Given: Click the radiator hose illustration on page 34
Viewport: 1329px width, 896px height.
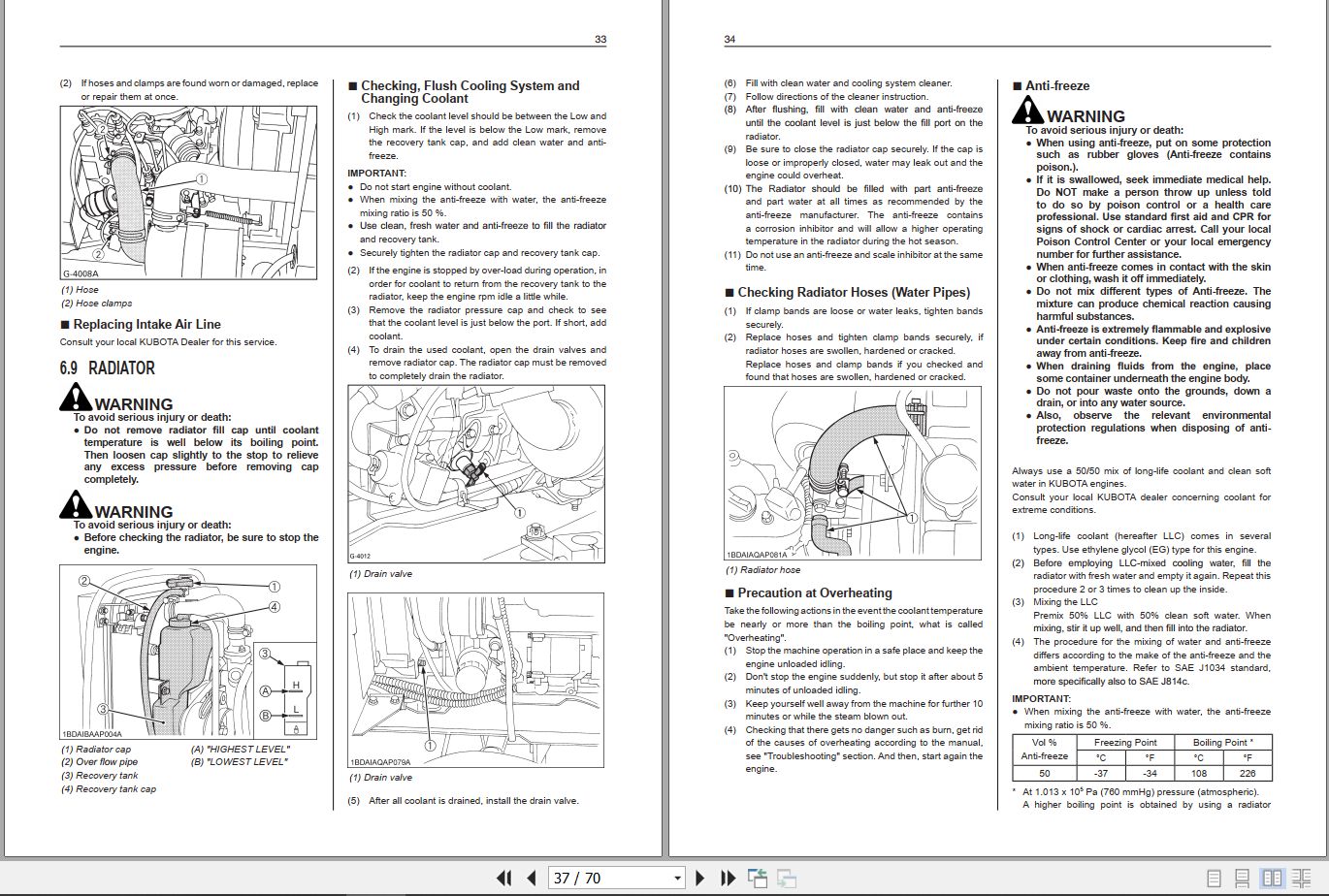Looking at the screenshot, I should [x=853, y=473].
